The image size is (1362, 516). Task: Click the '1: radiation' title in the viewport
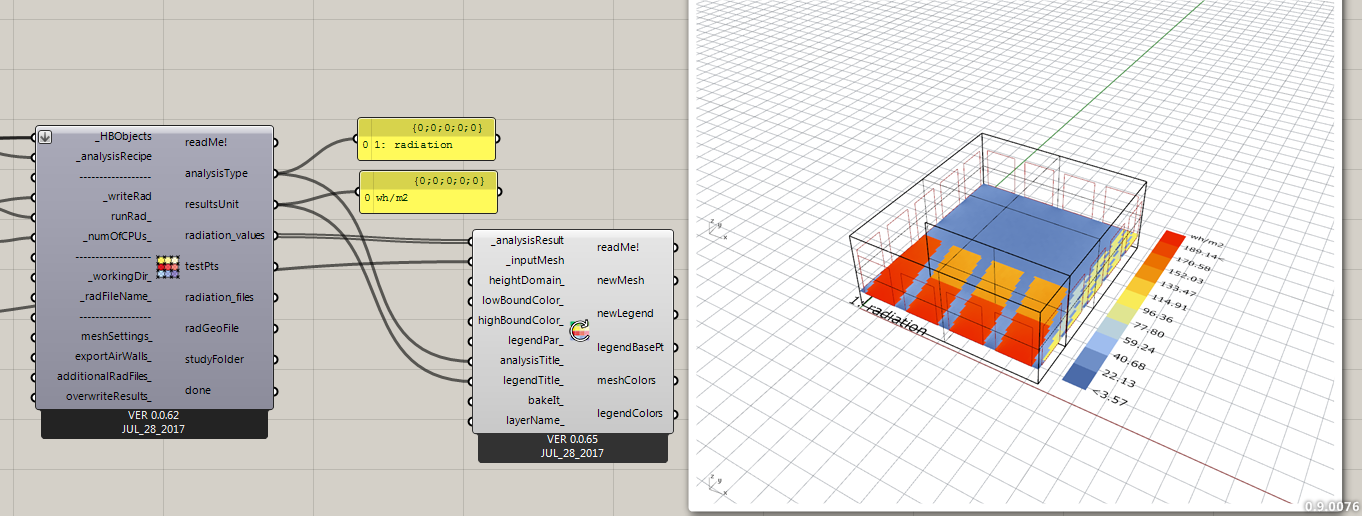(887, 315)
